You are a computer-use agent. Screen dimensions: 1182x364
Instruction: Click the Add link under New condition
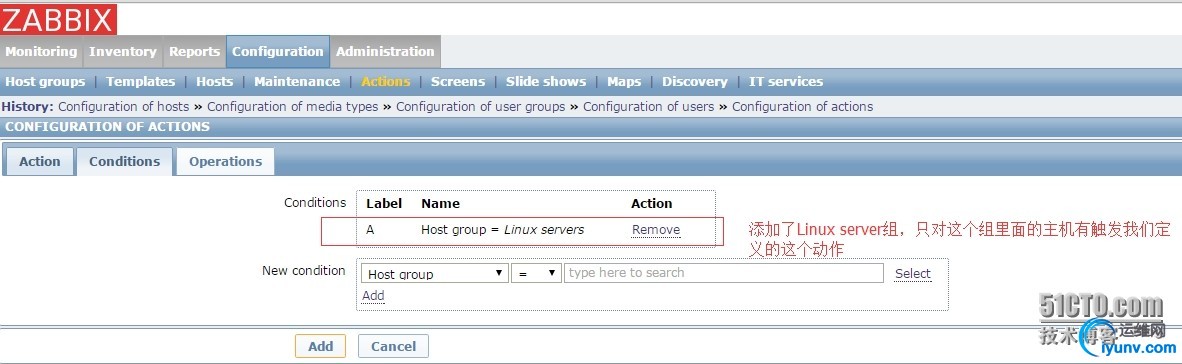(x=373, y=295)
